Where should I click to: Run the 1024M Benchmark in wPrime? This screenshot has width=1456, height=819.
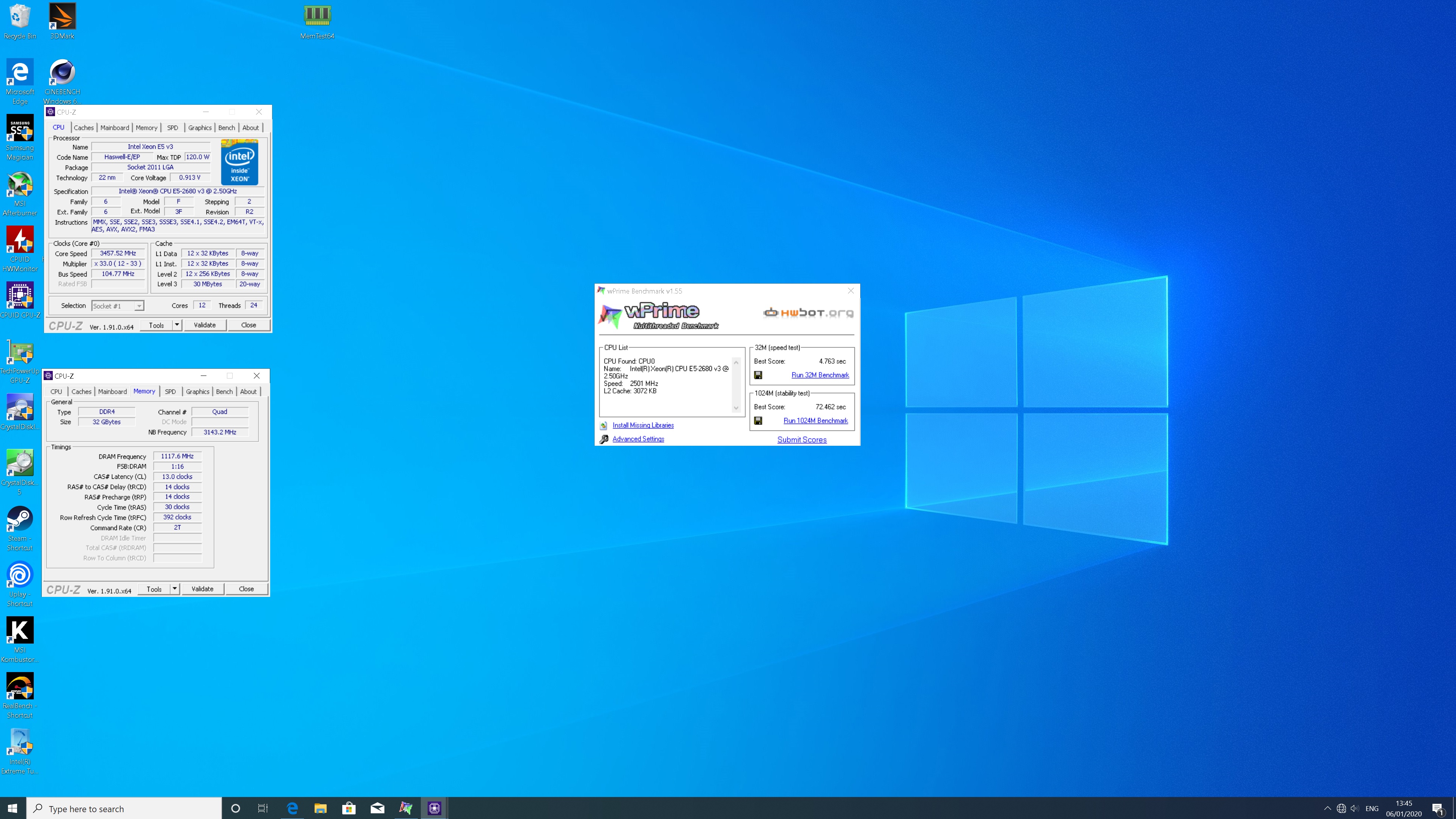(x=815, y=421)
